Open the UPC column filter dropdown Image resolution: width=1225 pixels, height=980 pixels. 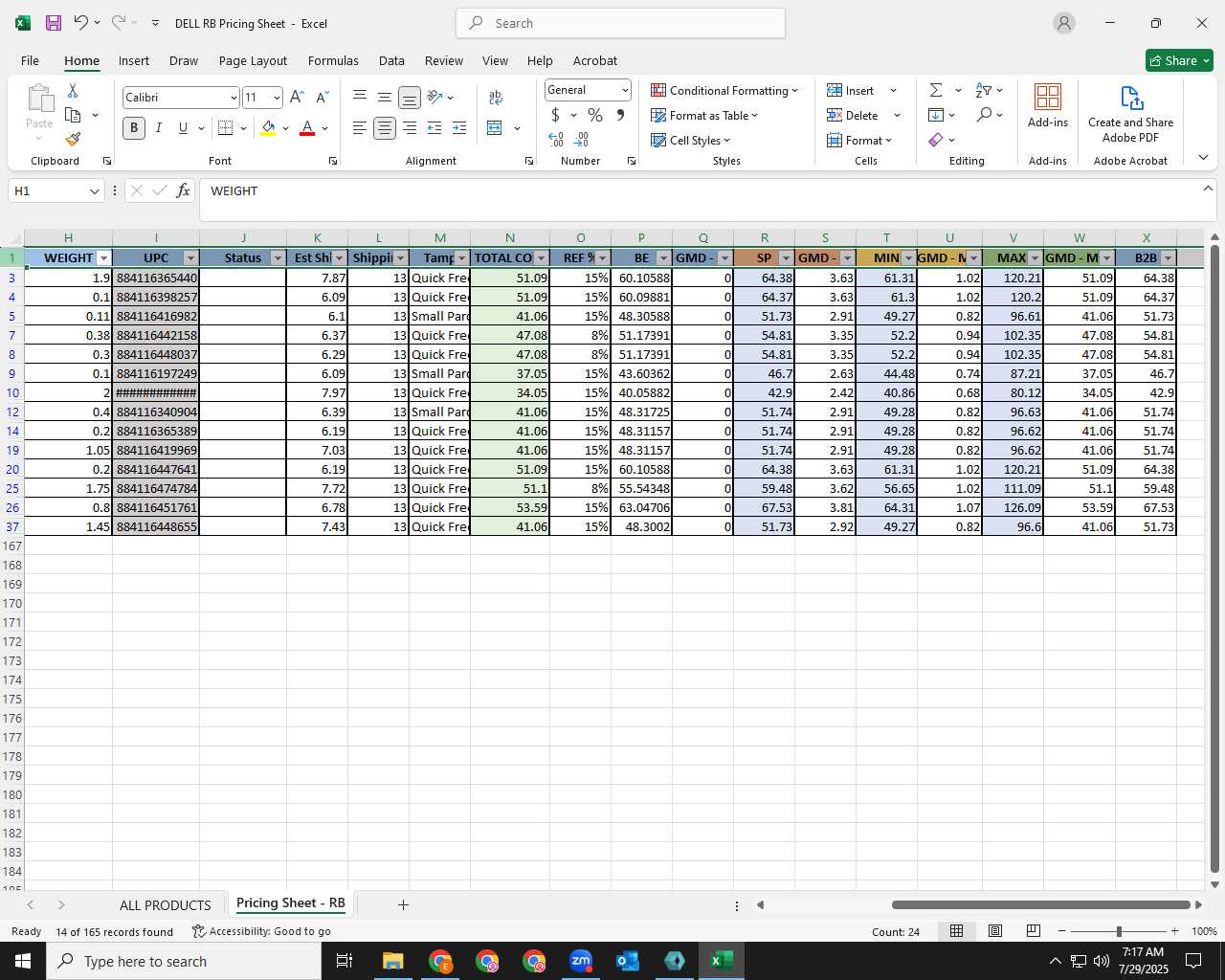pos(190,258)
